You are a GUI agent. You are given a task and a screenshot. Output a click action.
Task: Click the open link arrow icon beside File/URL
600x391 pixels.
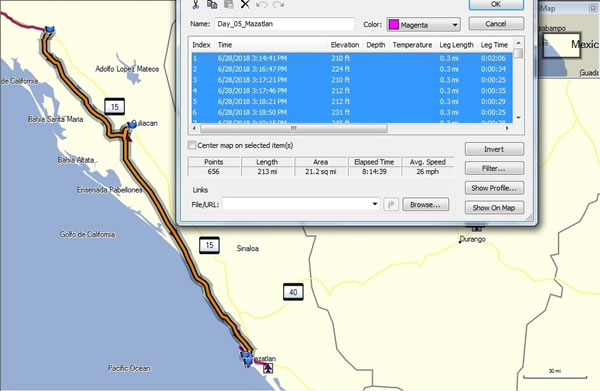click(x=391, y=205)
